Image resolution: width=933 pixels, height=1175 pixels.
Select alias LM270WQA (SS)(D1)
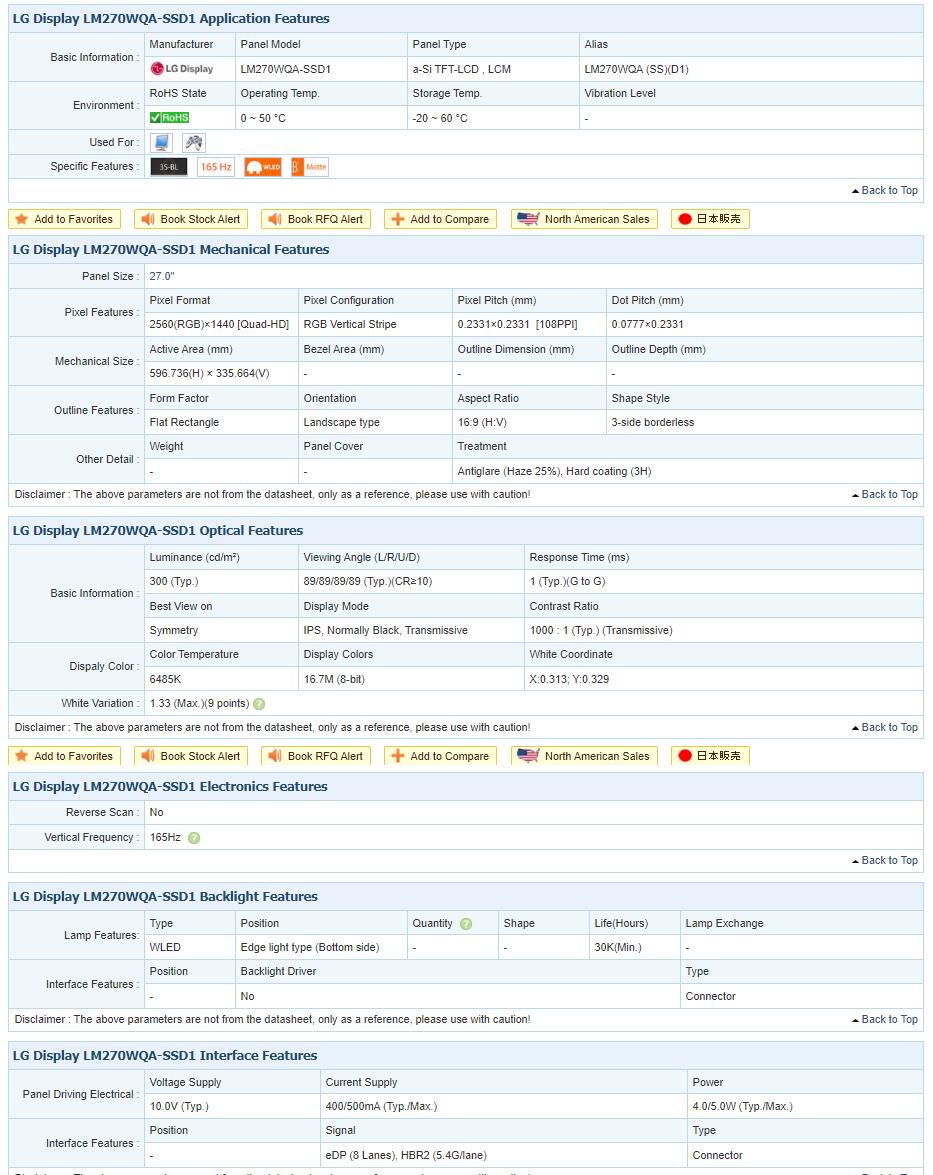point(636,69)
